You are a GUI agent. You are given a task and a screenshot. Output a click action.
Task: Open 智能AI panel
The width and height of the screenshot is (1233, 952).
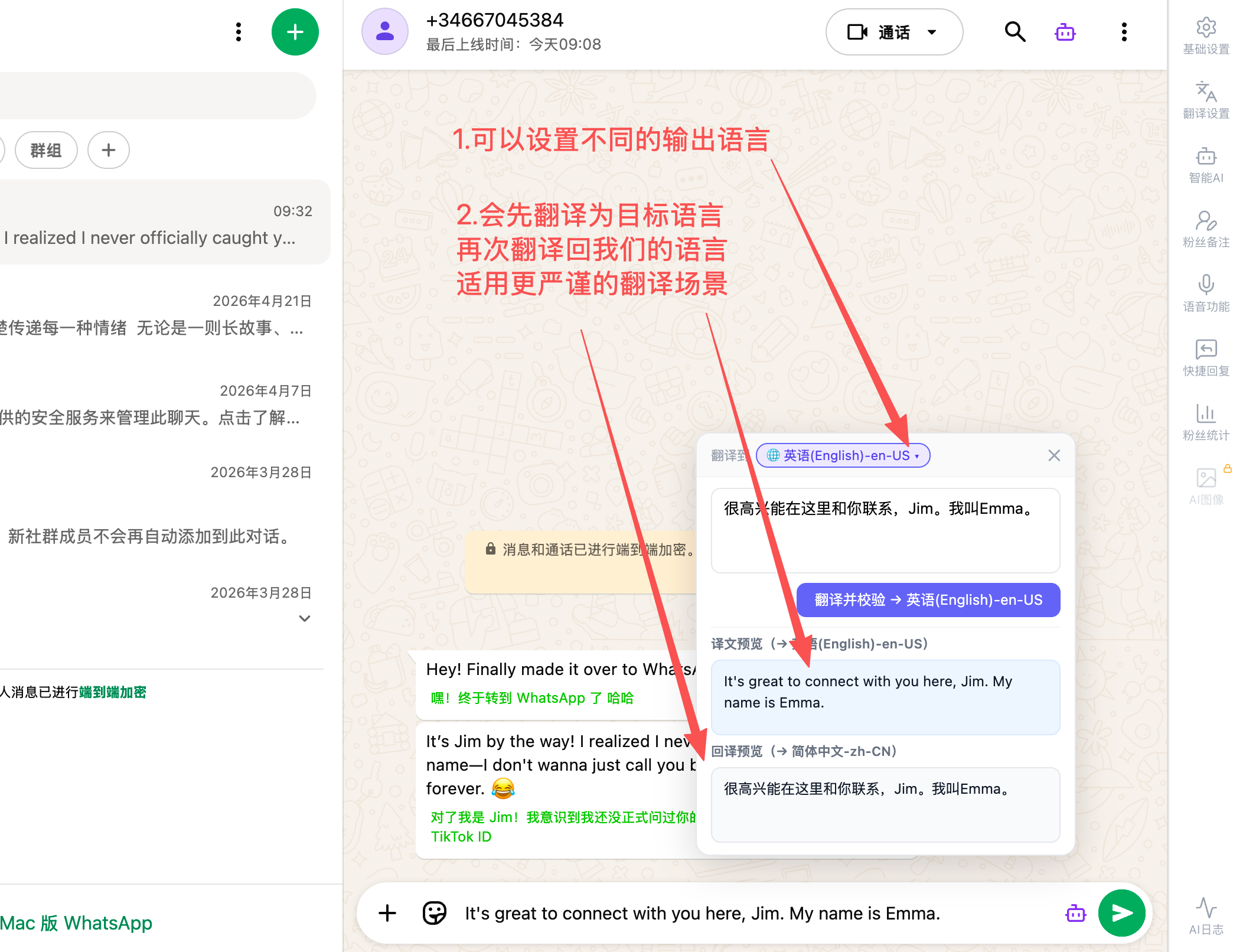(1206, 165)
